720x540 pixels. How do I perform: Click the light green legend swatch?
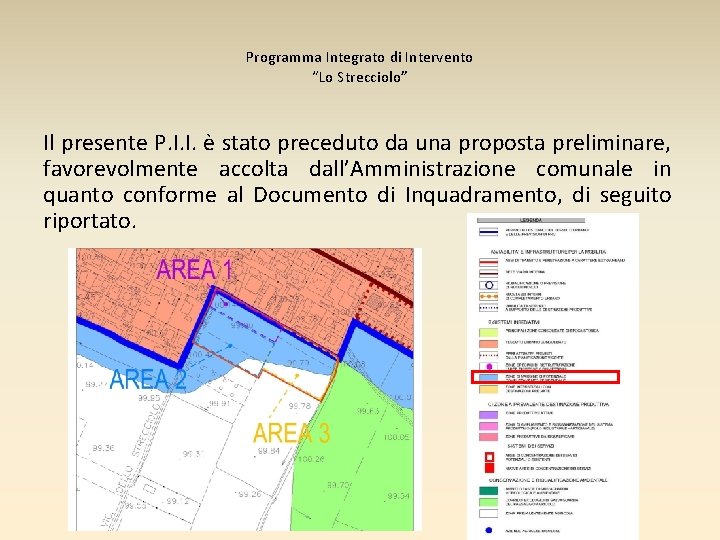click(x=489, y=502)
